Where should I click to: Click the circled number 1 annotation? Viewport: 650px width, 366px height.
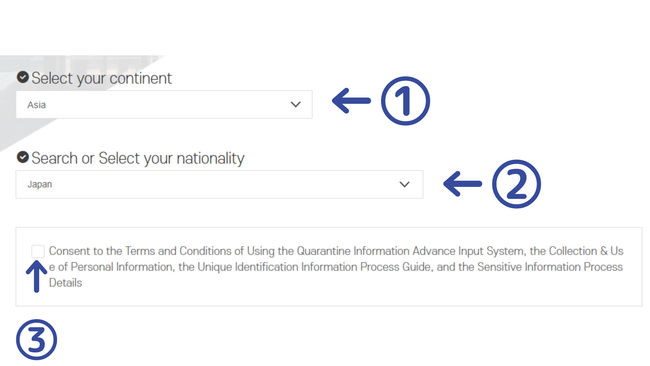tap(405, 101)
